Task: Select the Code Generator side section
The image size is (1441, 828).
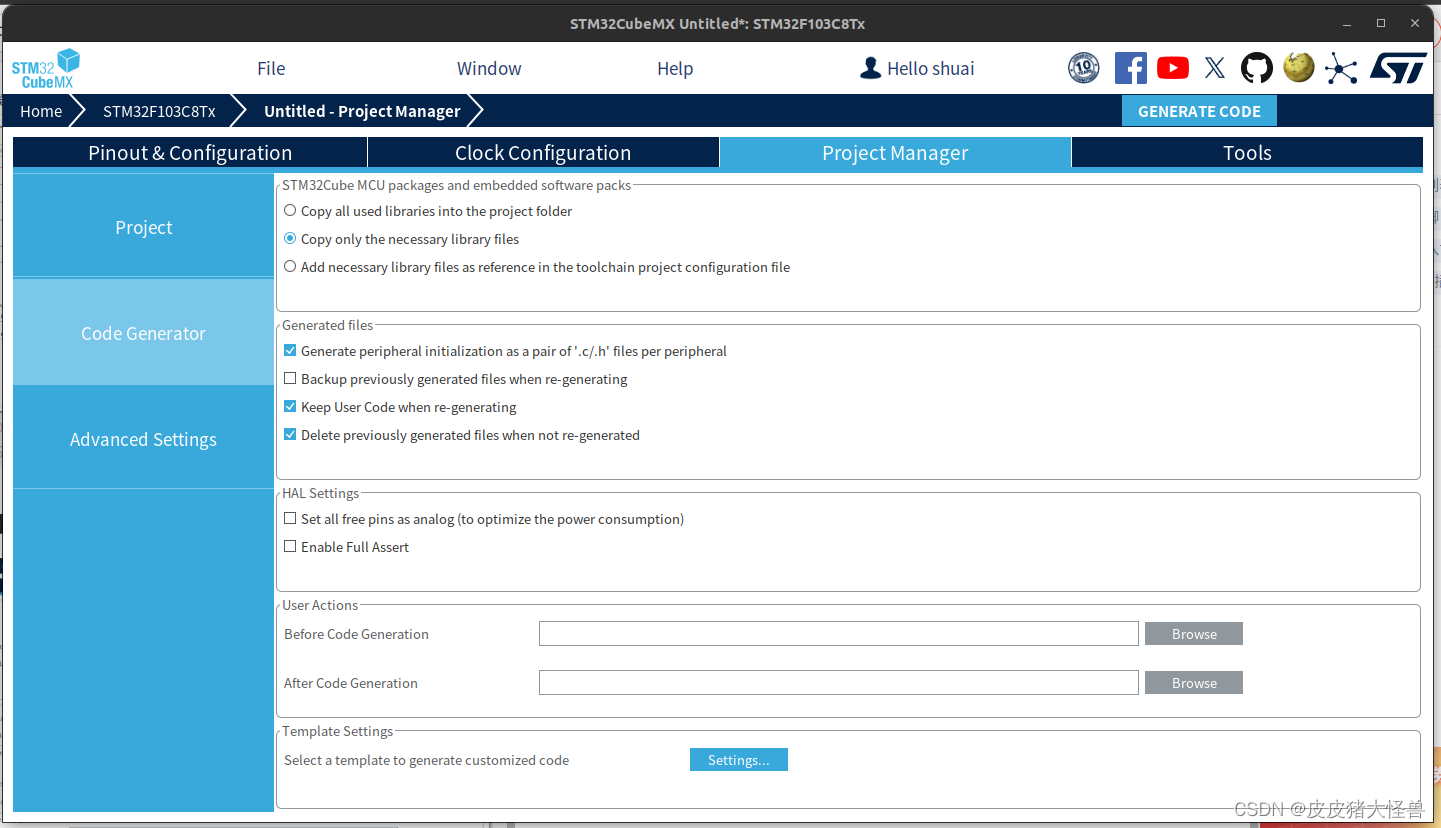Action: (x=143, y=333)
